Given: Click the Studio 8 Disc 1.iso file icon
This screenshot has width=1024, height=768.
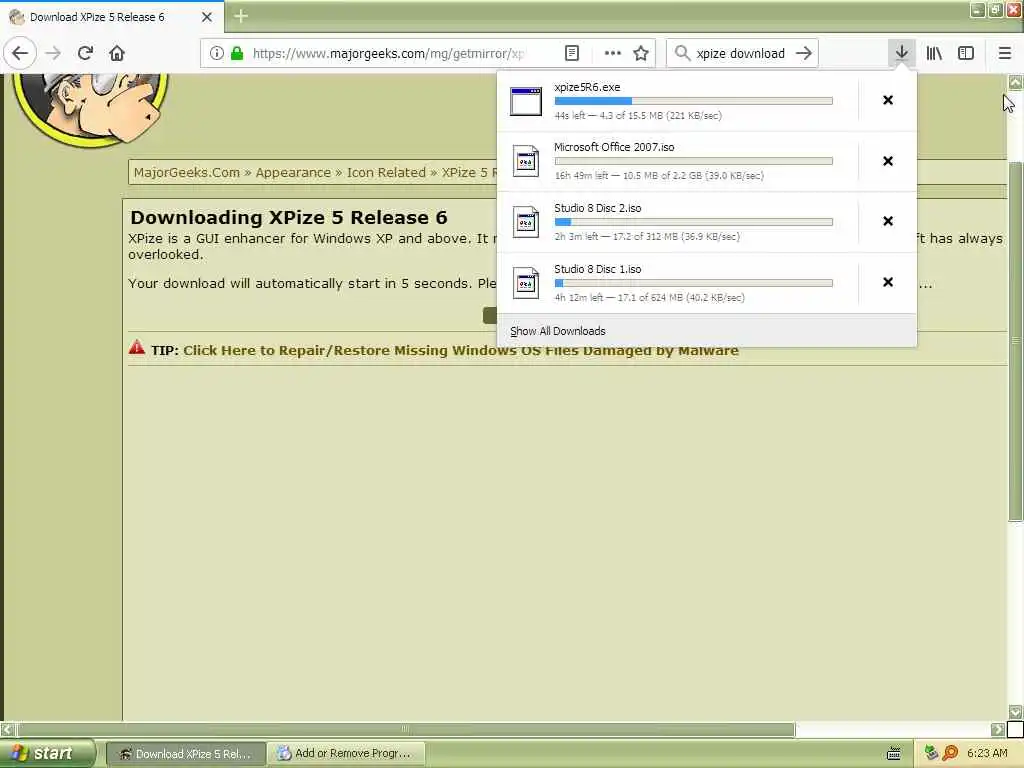Looking at the screenshot, I should coord(526,283).
